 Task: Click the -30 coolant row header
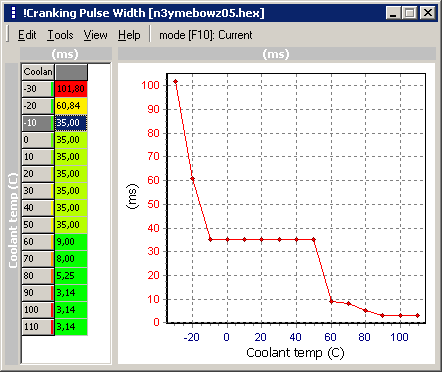point(38,89)
